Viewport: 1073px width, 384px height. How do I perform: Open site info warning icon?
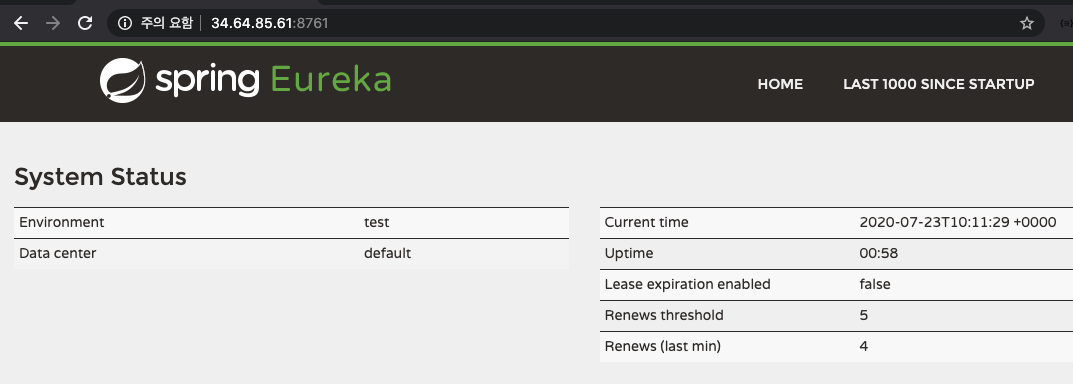tap(125, 23)
